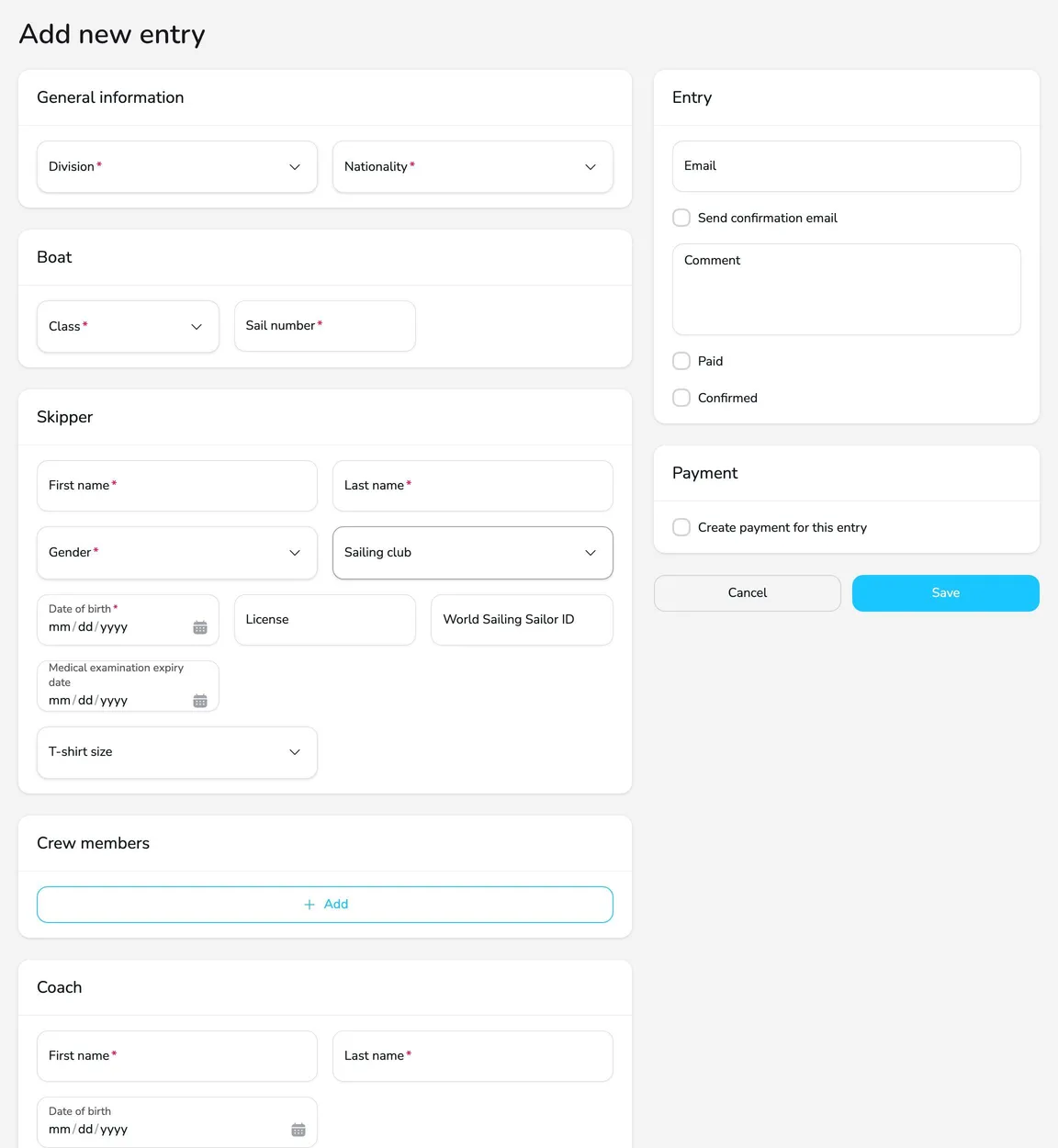The width and height of the screenshot is (1058, 1148).
Task: Open calendar picker for Coach date of birth
Action: [x=298, y=1130]
